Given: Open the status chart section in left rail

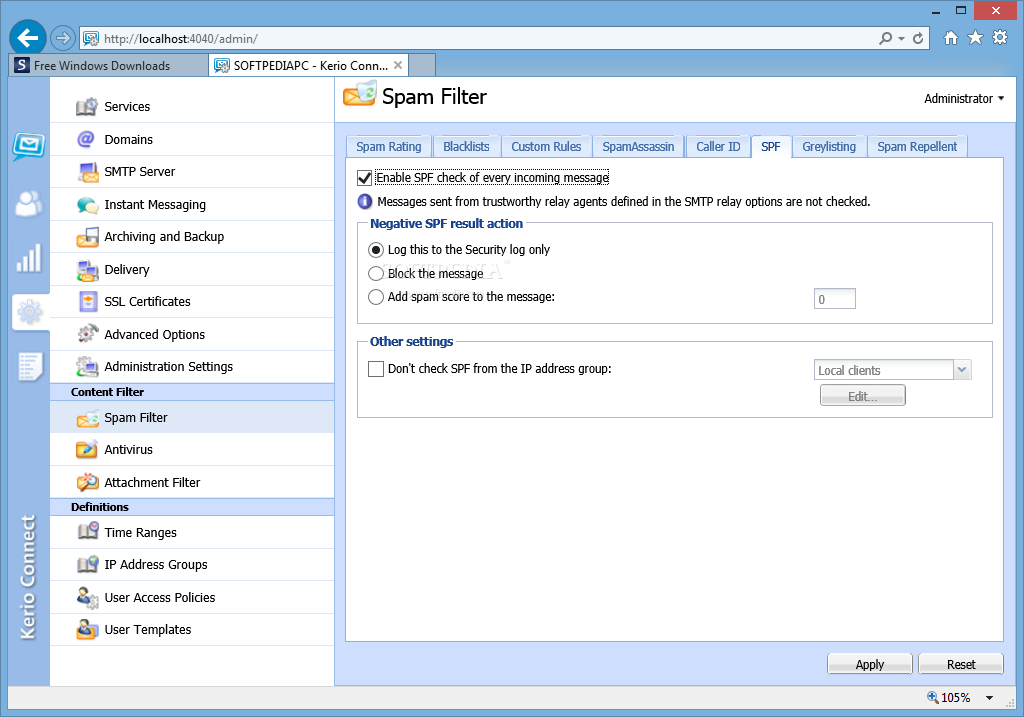Looking at the screenshot, I should 29,259.
